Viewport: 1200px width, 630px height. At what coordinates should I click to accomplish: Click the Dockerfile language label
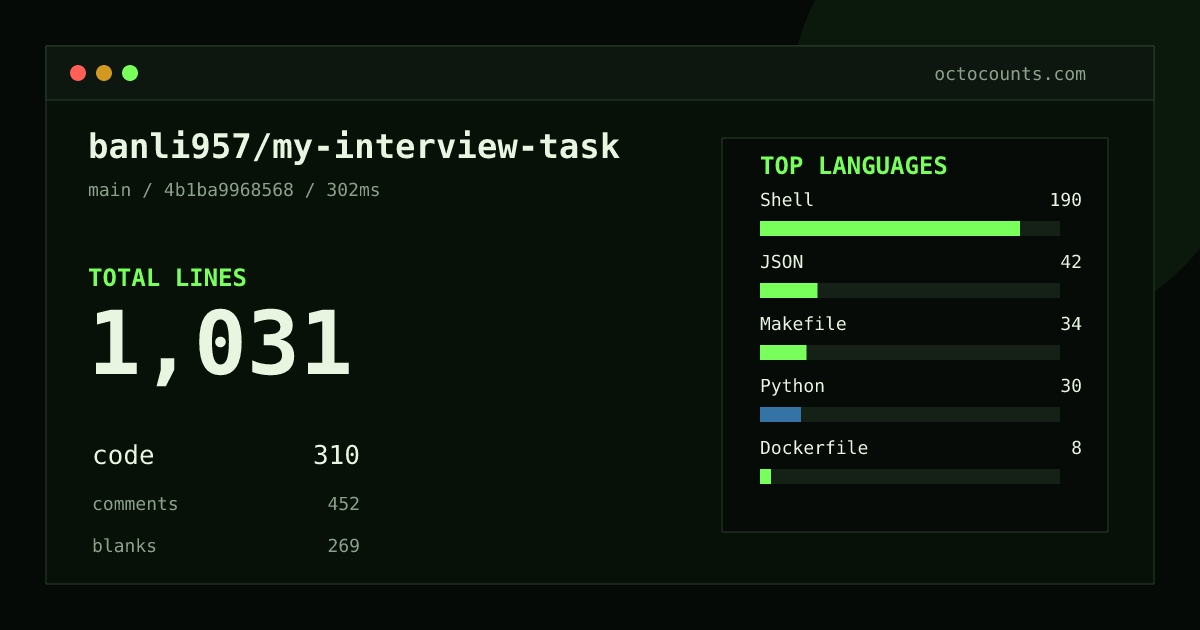(x=814, y=448)
